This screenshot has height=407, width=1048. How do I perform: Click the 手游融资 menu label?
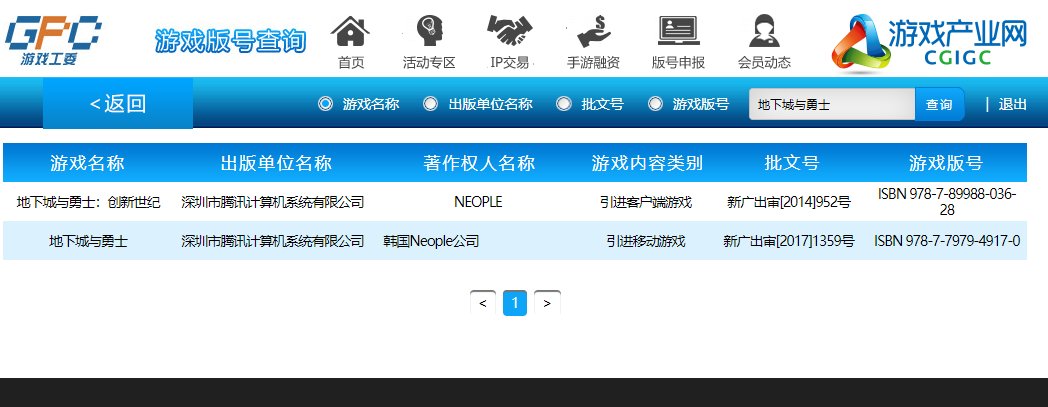click(x=594, y=63)
